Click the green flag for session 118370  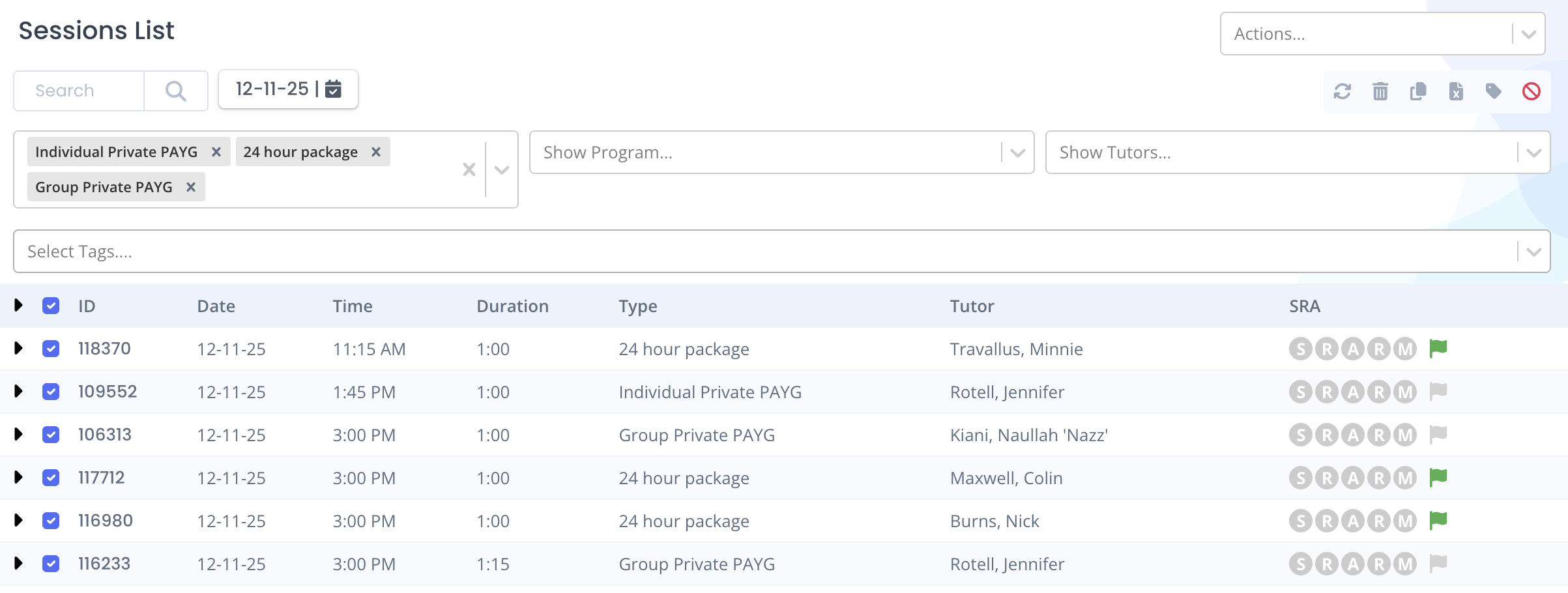1438,349
